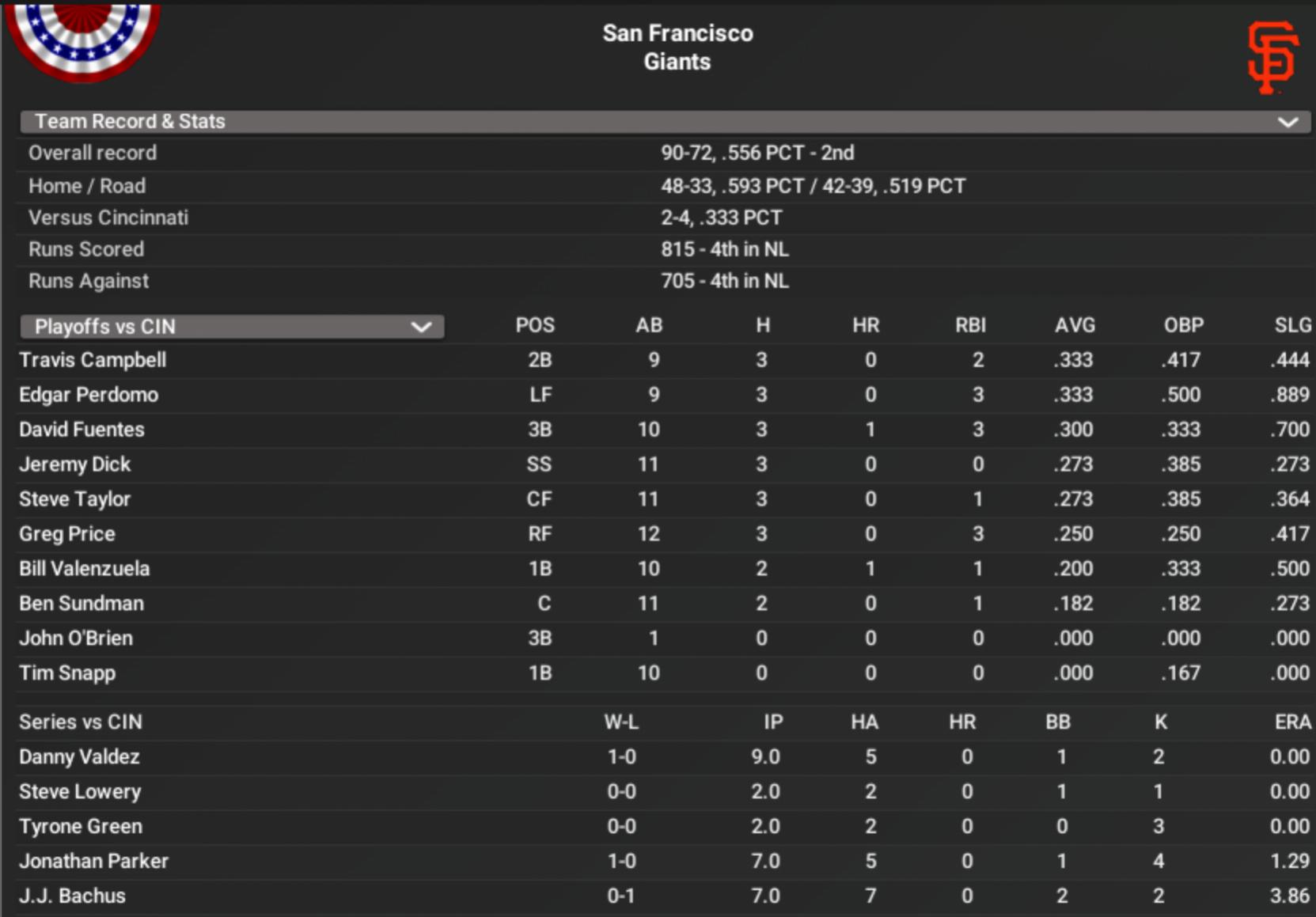Collapse the Team Record & Stats chevron

click(1288, 122)
